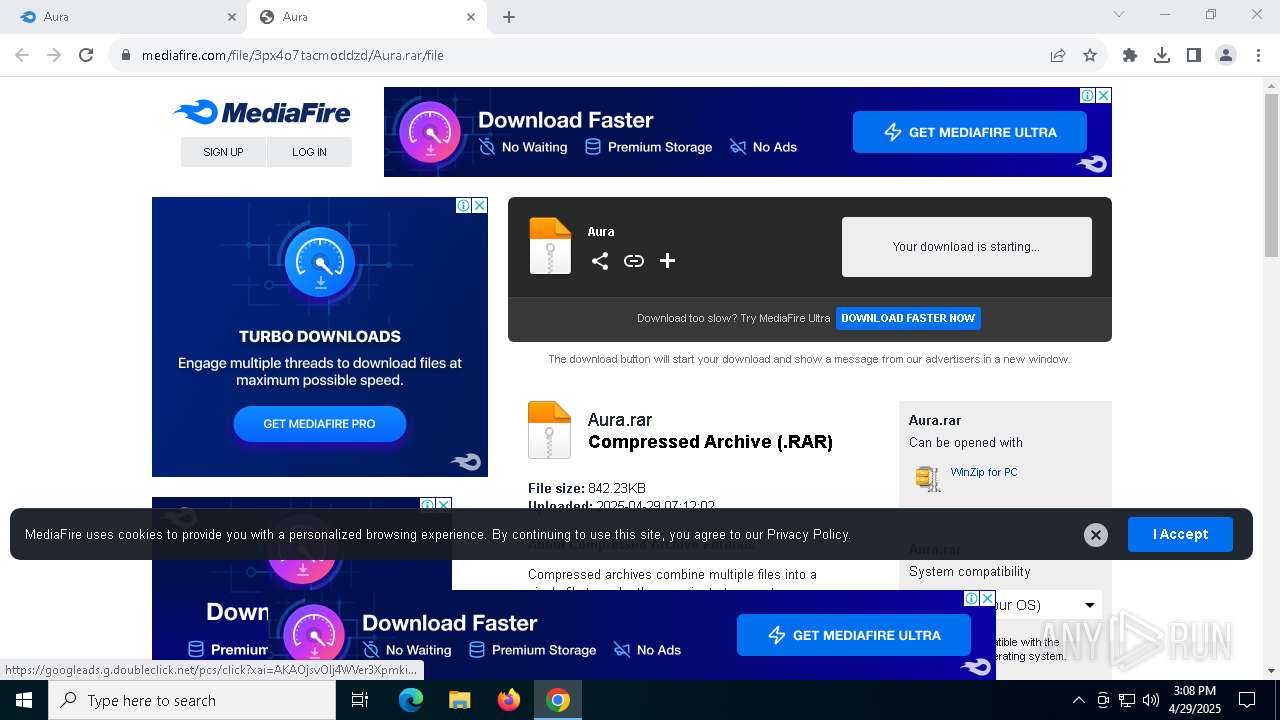Click the Aura.rar file heading text
This screenshot has width=1280, height=720.
(620, 420)
